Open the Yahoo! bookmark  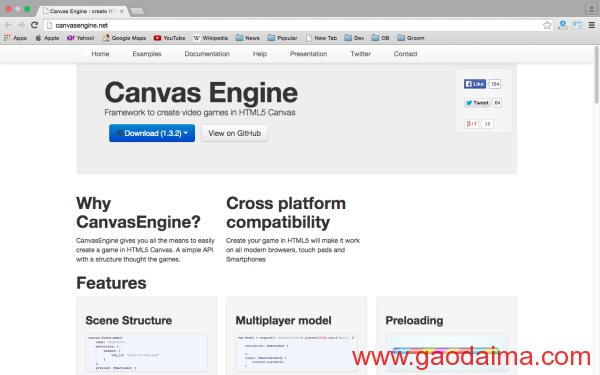click(80, 38)
